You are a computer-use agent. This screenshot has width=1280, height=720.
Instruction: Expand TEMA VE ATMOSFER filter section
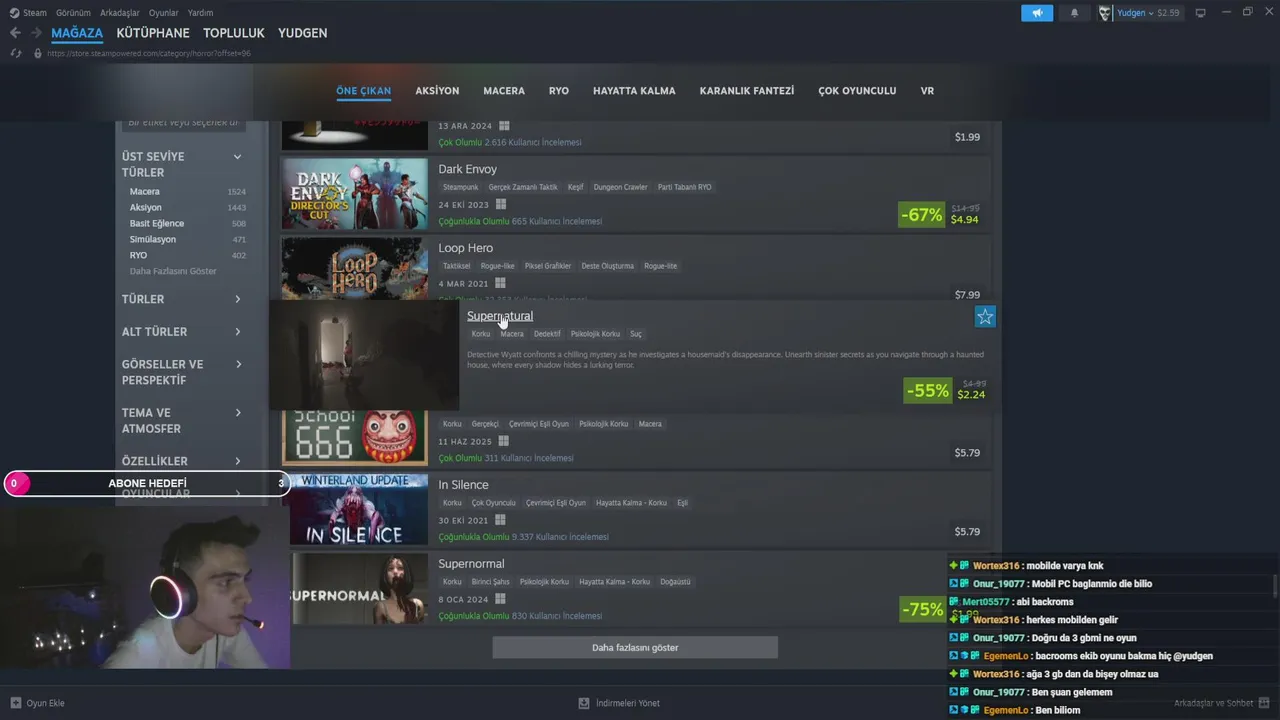click(x=237, y=413)
